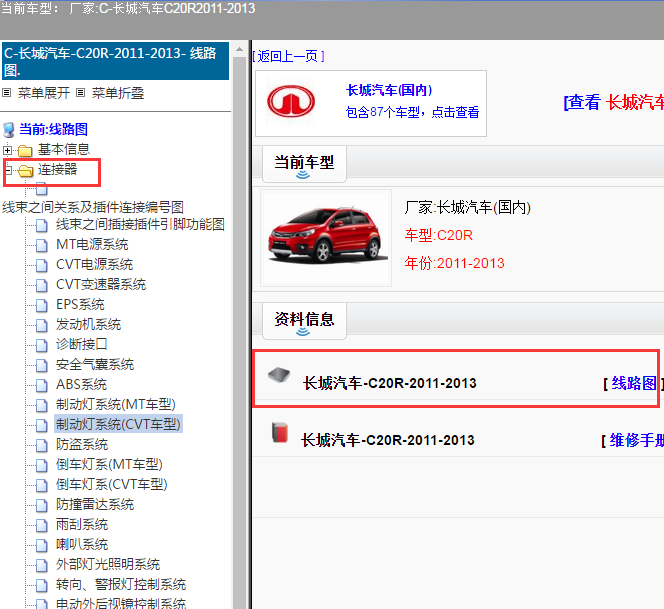Click the 菜单展开 list icon
Image resolution: width=664 pixels, height=609 pixels.
click(x=6, y=93)
